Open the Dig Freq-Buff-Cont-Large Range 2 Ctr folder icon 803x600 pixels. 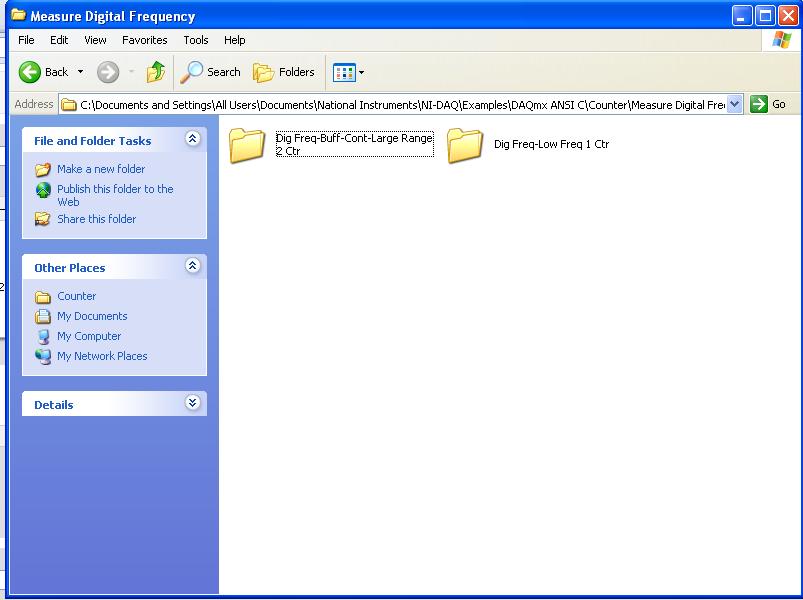pyautogui.click(x=246, y=145)
